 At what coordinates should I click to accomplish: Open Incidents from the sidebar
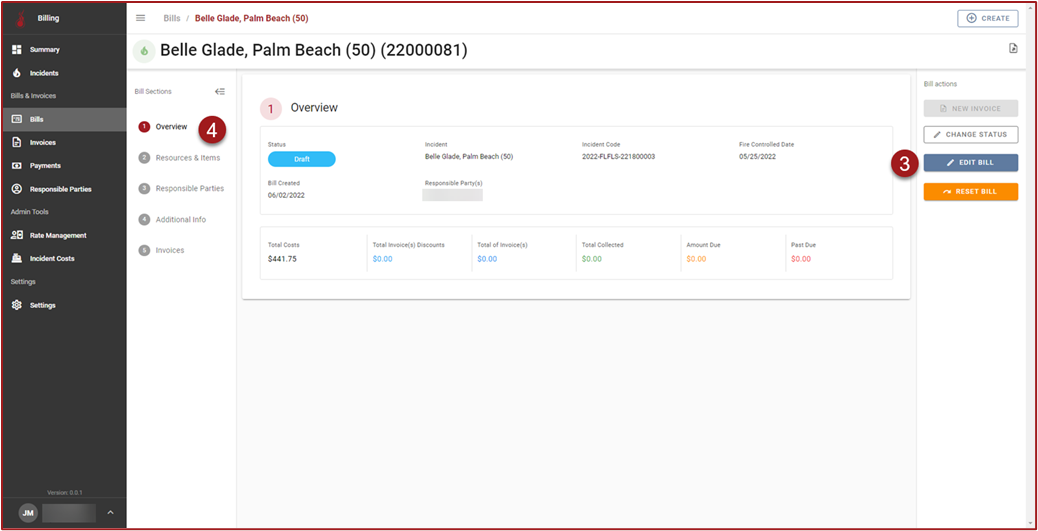43,73
